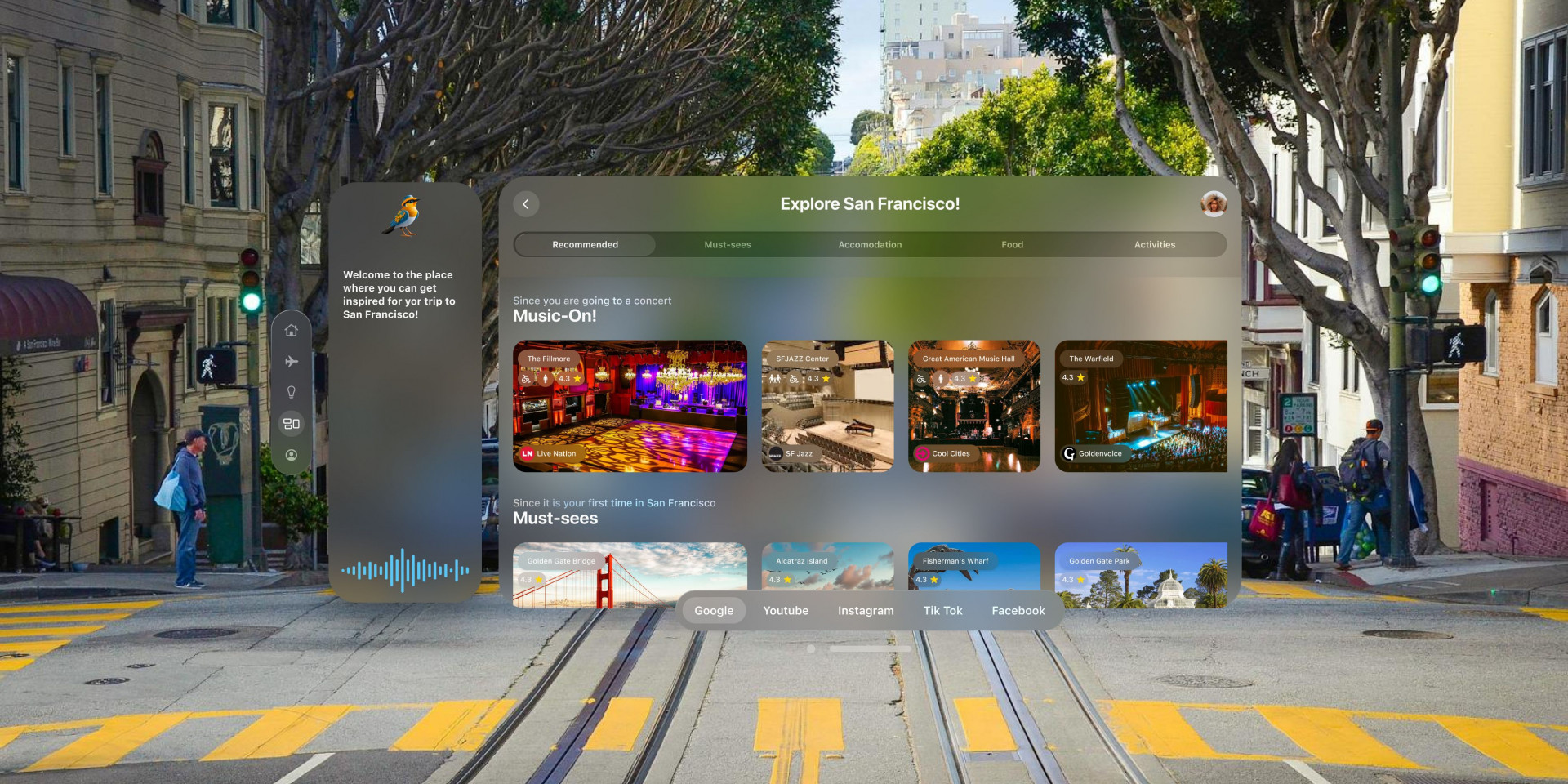Click the Music-On! section heading
The width and height of the screenshot is (1568, 784).
point(555,316)
